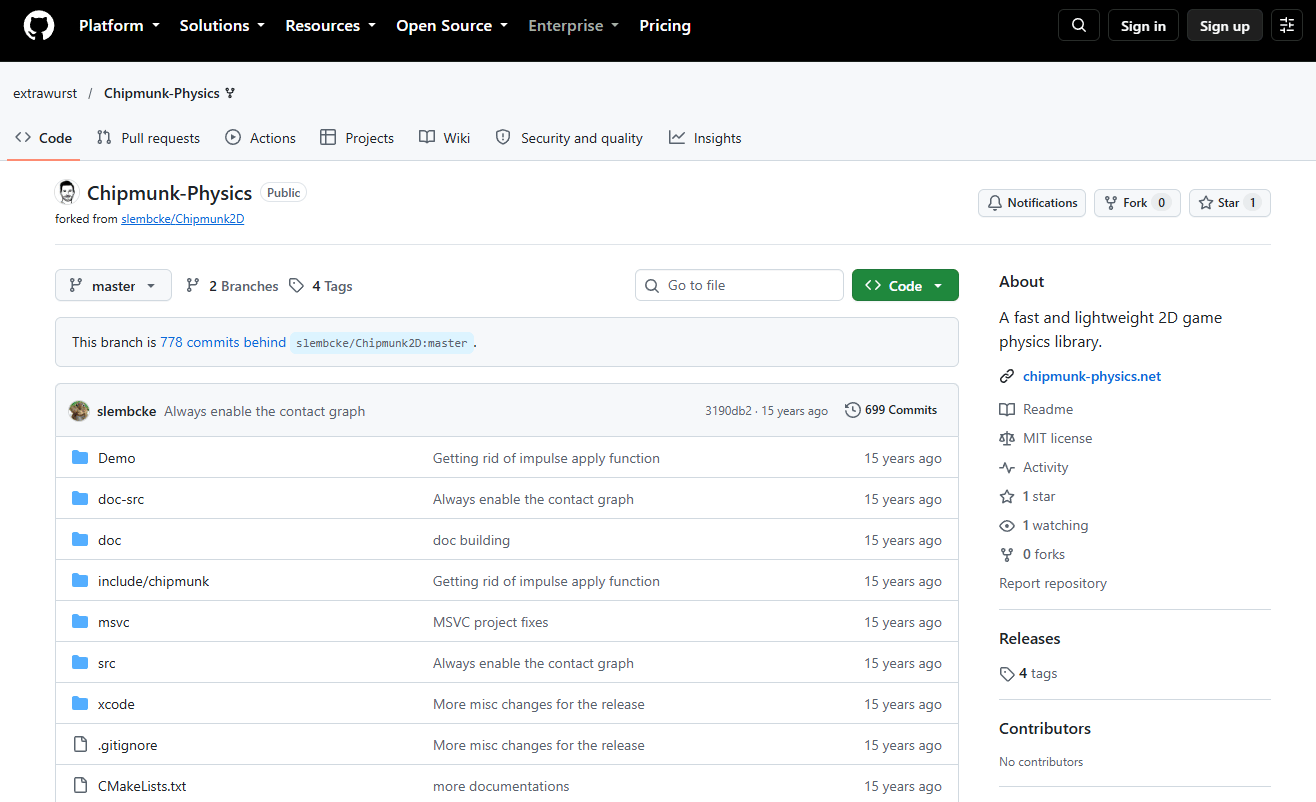Click the book icon next to Readme

1007,409
